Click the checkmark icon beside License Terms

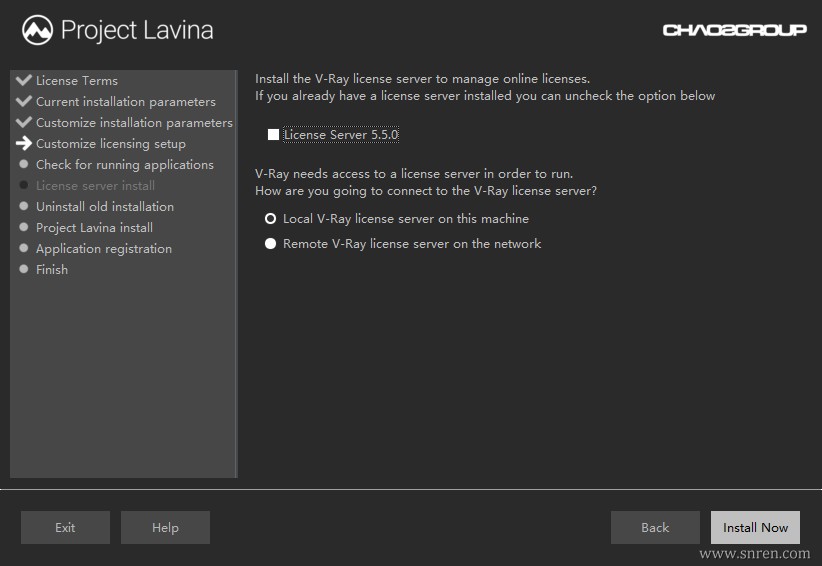tap(24, 80)
